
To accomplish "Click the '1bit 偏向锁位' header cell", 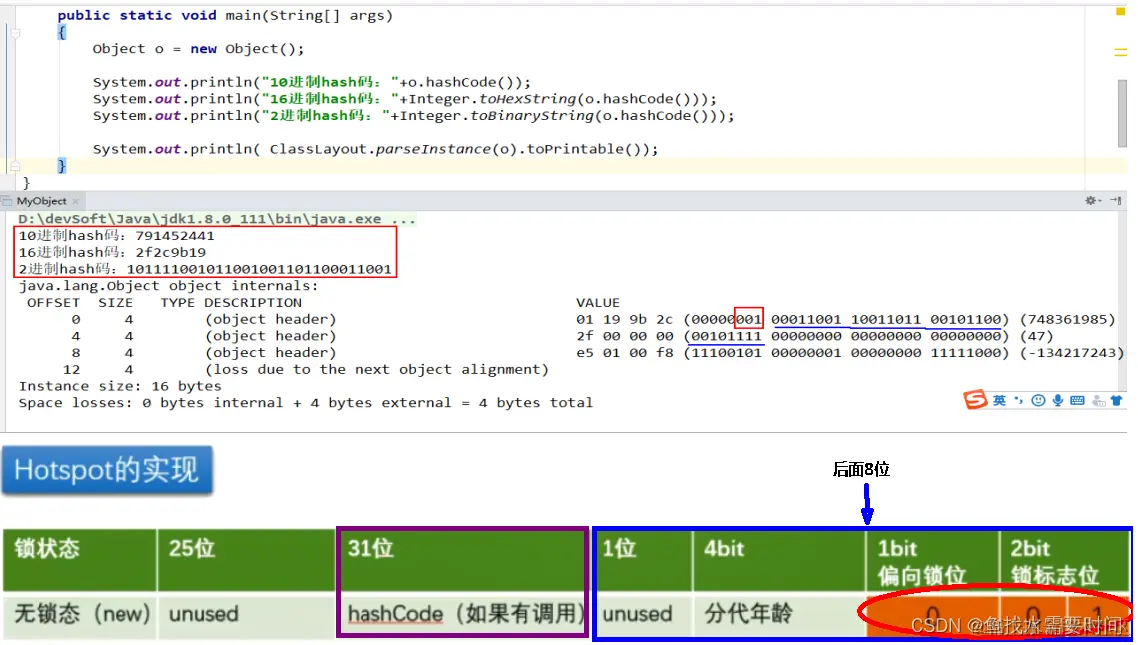I will click(933, 560).
